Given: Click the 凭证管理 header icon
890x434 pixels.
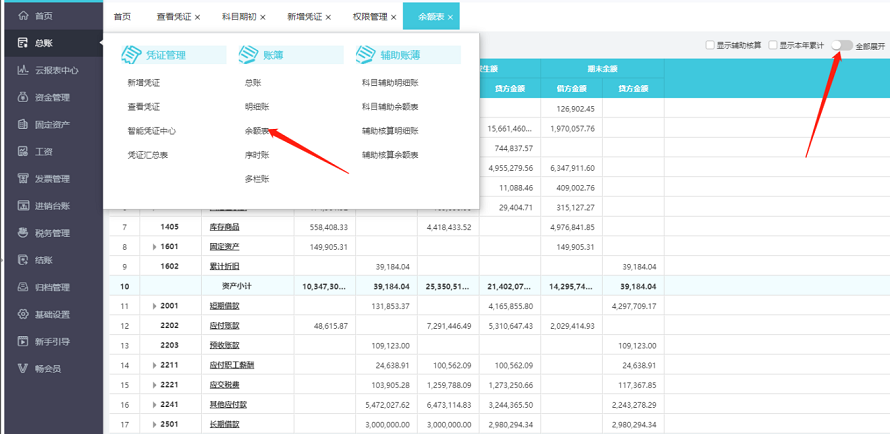Looking at the screenshot, I should (x=131, y=54).
